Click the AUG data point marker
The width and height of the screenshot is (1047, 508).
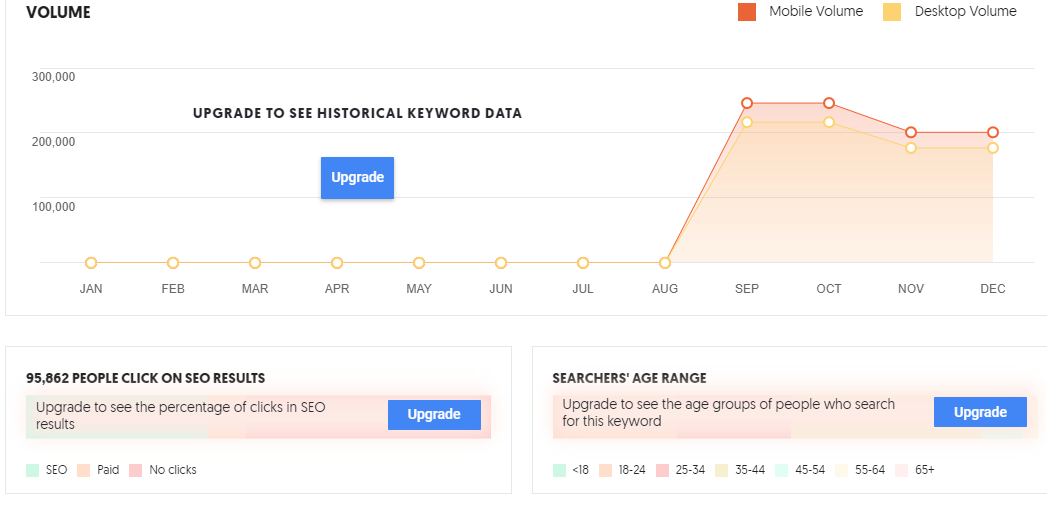[664, 263]
